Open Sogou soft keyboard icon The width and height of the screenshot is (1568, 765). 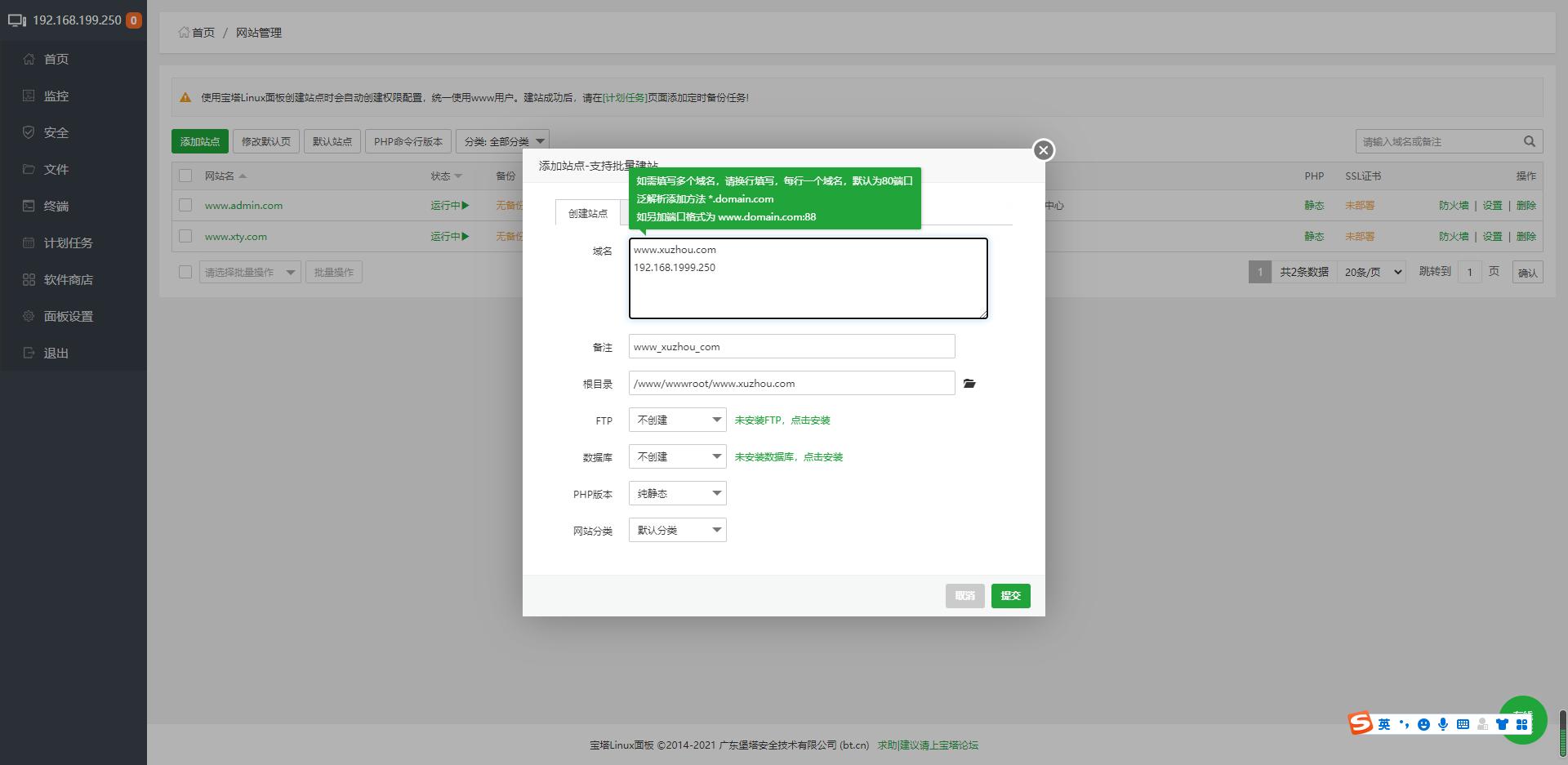pyautogui.click(x=1463, y=724)
